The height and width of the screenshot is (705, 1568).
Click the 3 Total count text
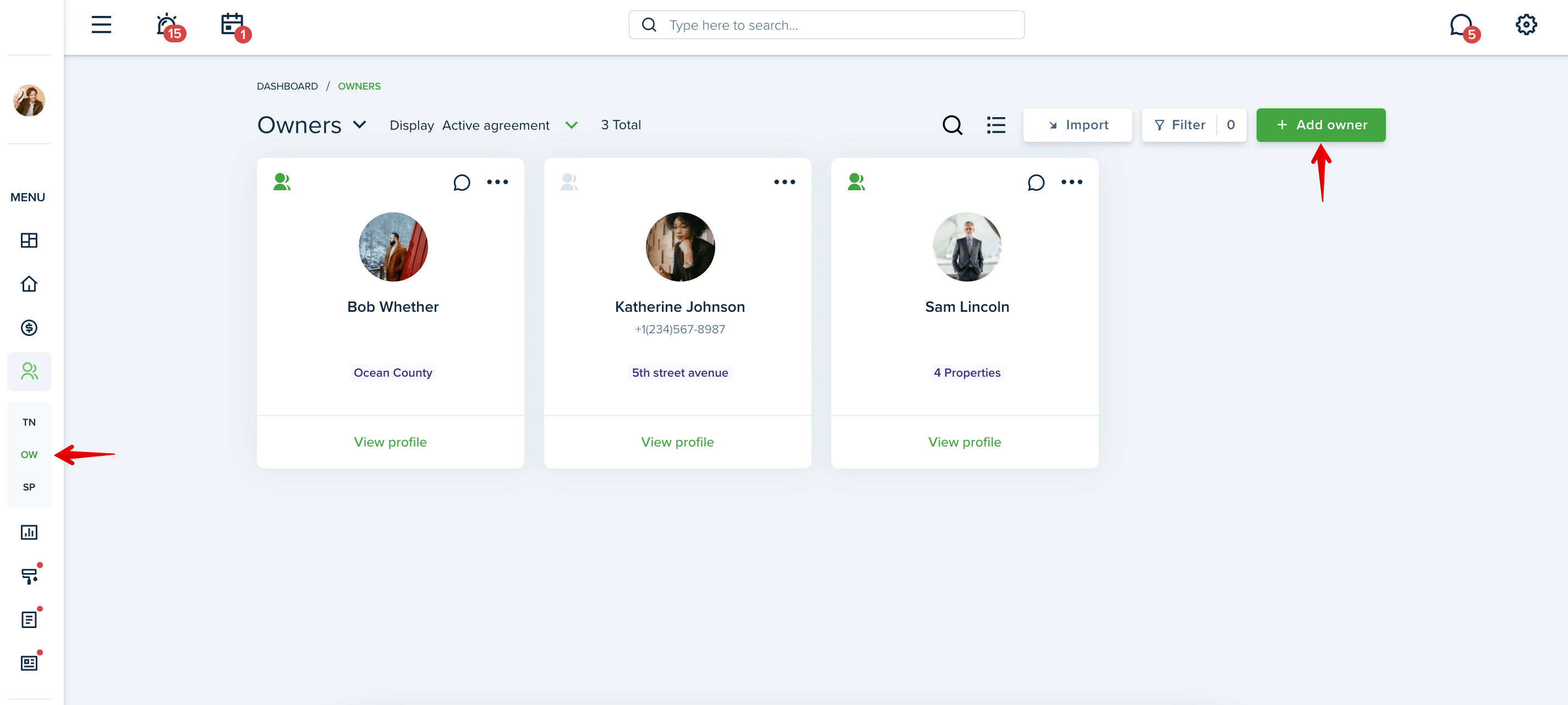tap(620, 125)
